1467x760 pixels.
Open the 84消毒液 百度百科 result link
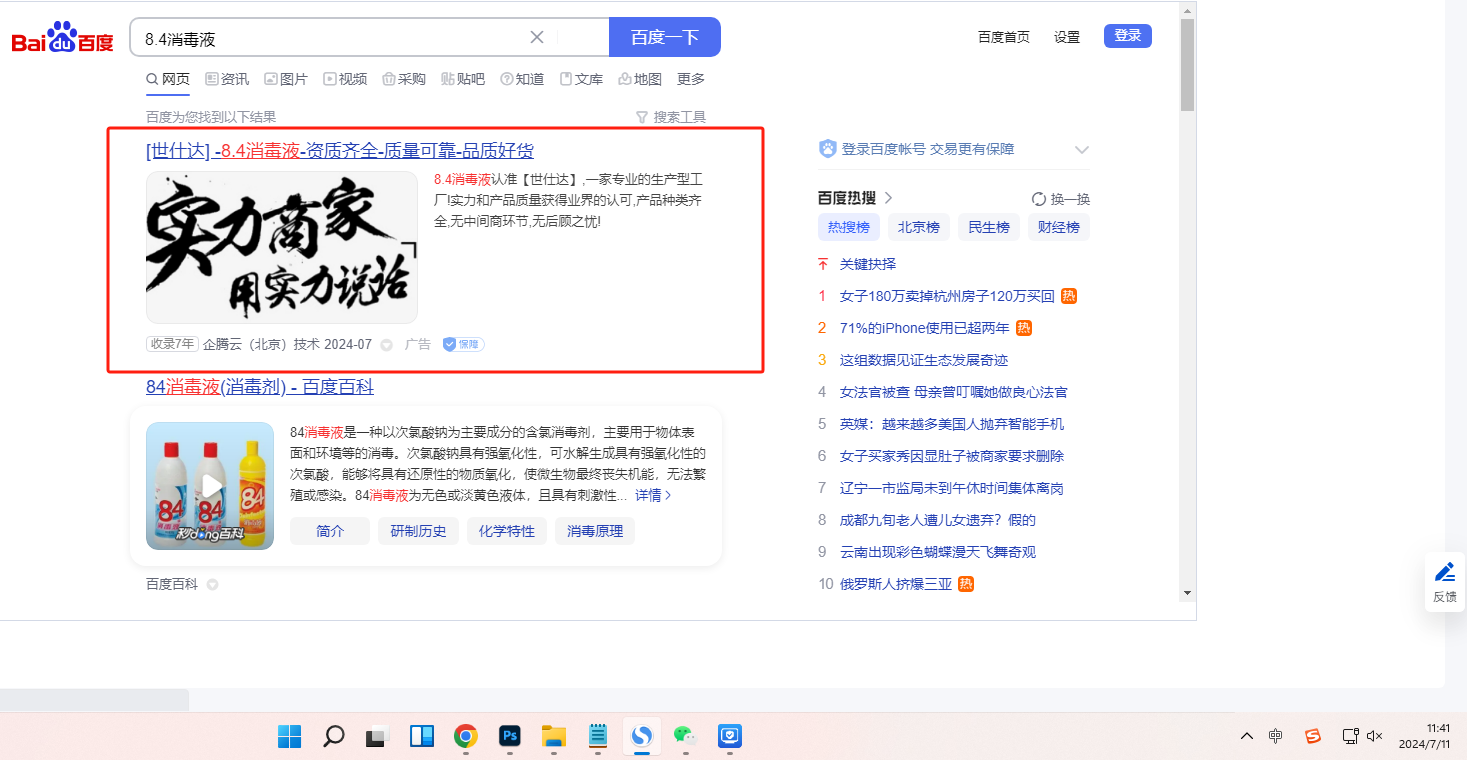click(x=260, y=387)
